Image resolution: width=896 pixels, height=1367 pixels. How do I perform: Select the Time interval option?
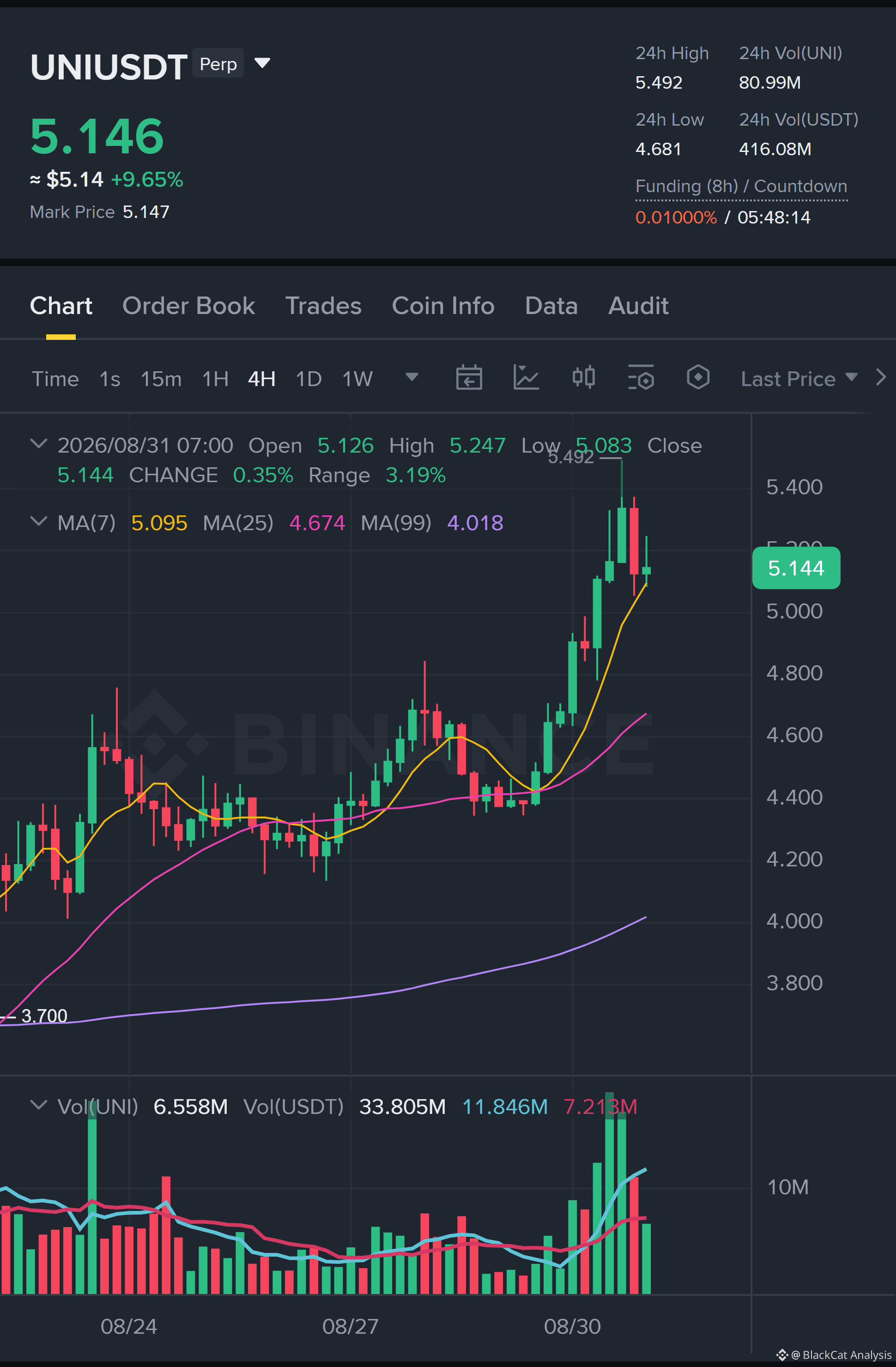(x=55, y=379)
